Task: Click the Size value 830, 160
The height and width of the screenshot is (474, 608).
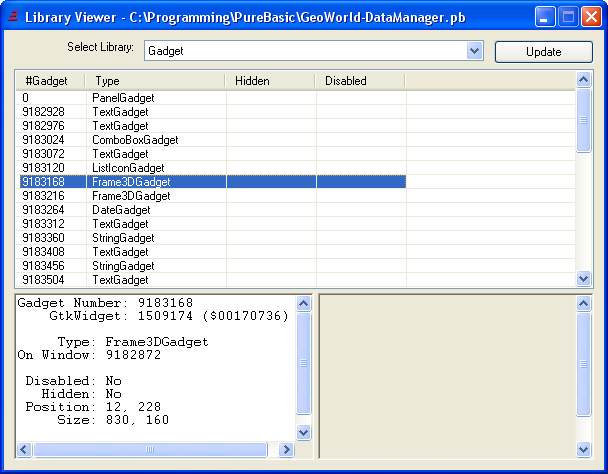Action: click(137, 420)
